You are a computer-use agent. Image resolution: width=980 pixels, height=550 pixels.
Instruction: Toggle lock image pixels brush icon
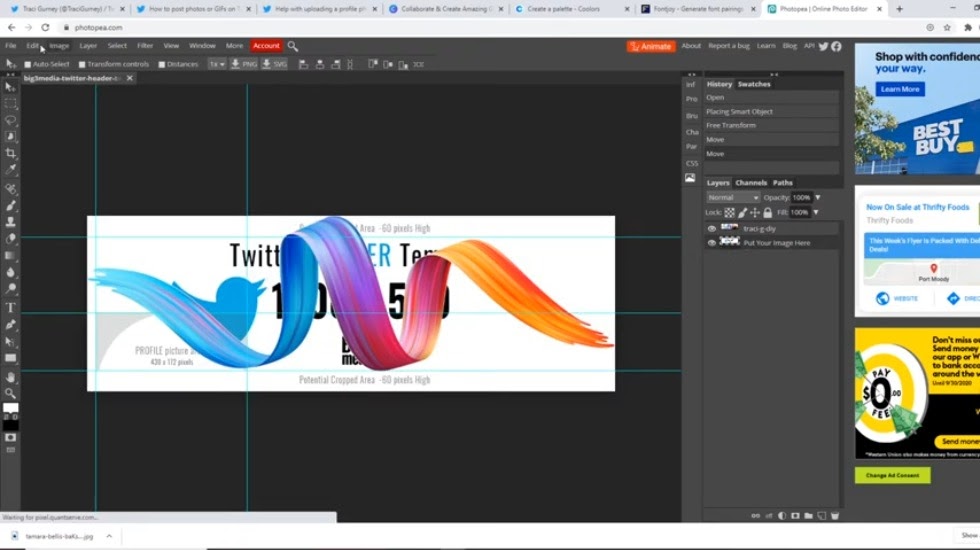tap(742, 212)
